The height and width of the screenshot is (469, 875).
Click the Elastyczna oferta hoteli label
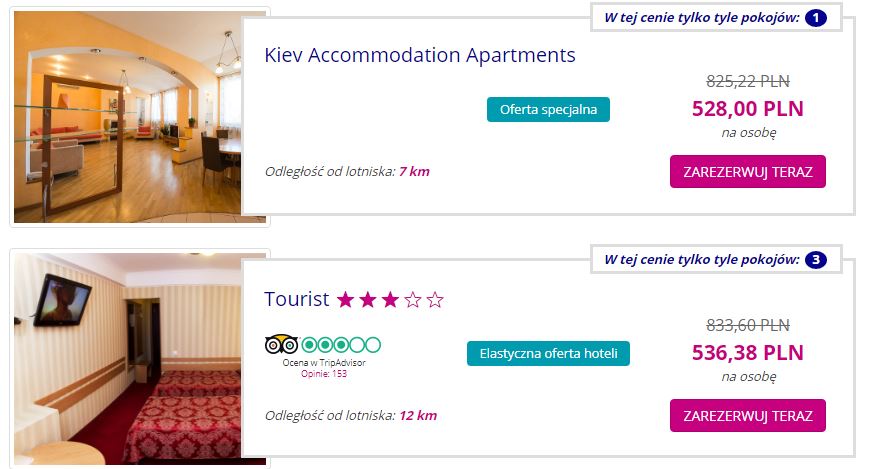tap(548, 353)
